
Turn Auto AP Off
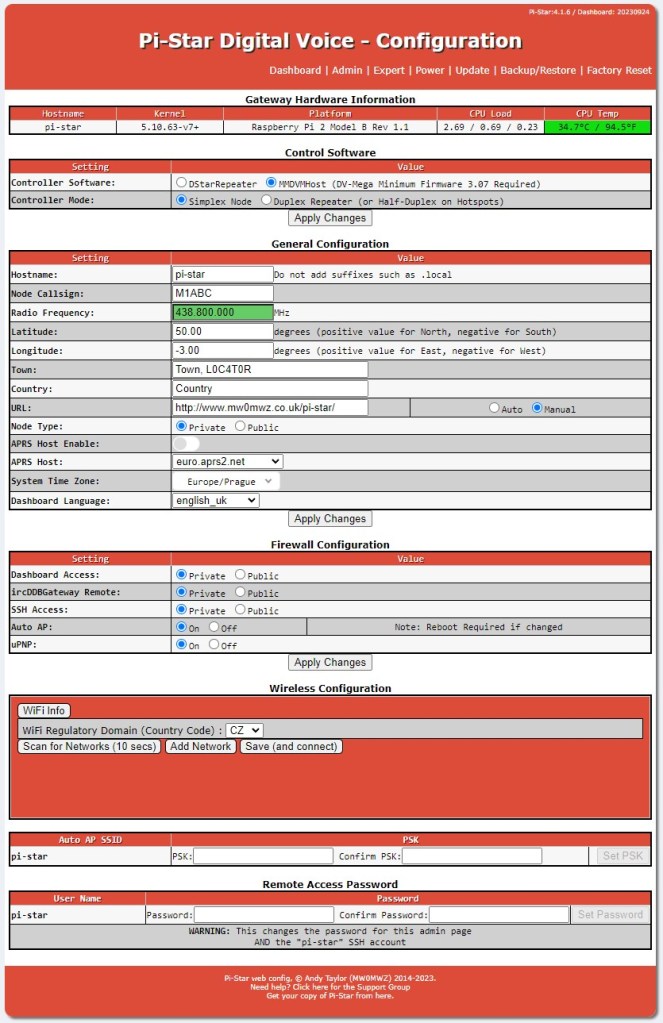pos(215,627)
